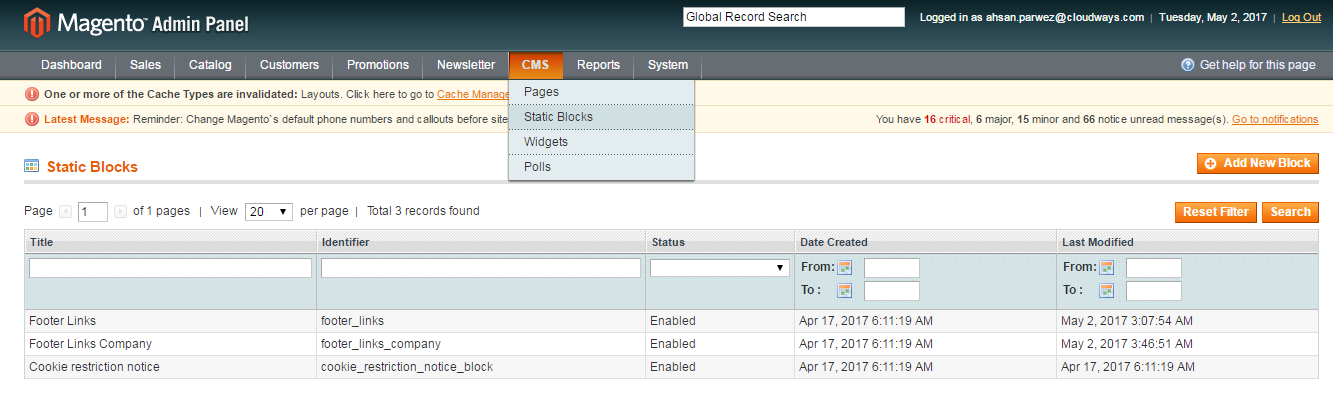Click the Add New Block button
This screenshot has width=1333, height=393.
coord(1258,163)
